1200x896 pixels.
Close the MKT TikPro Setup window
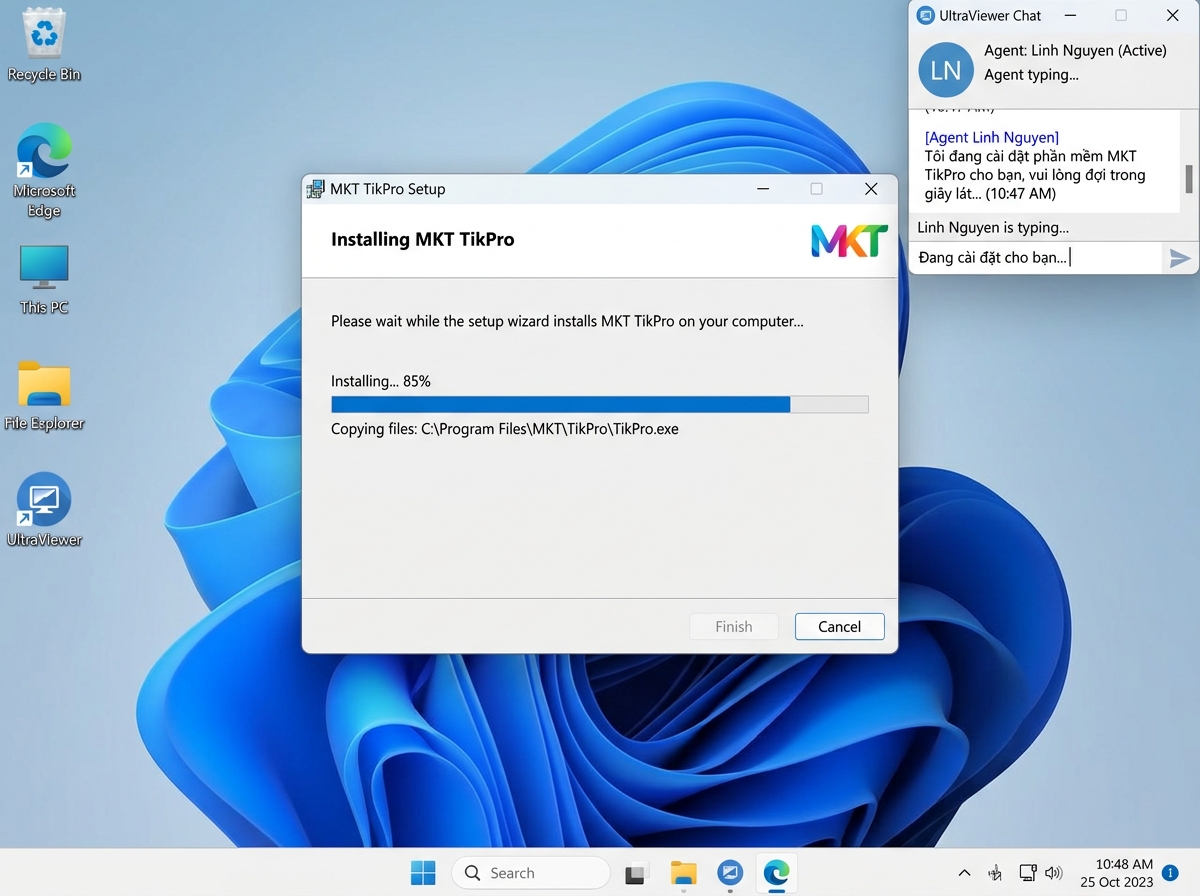[x=871, y=189]
